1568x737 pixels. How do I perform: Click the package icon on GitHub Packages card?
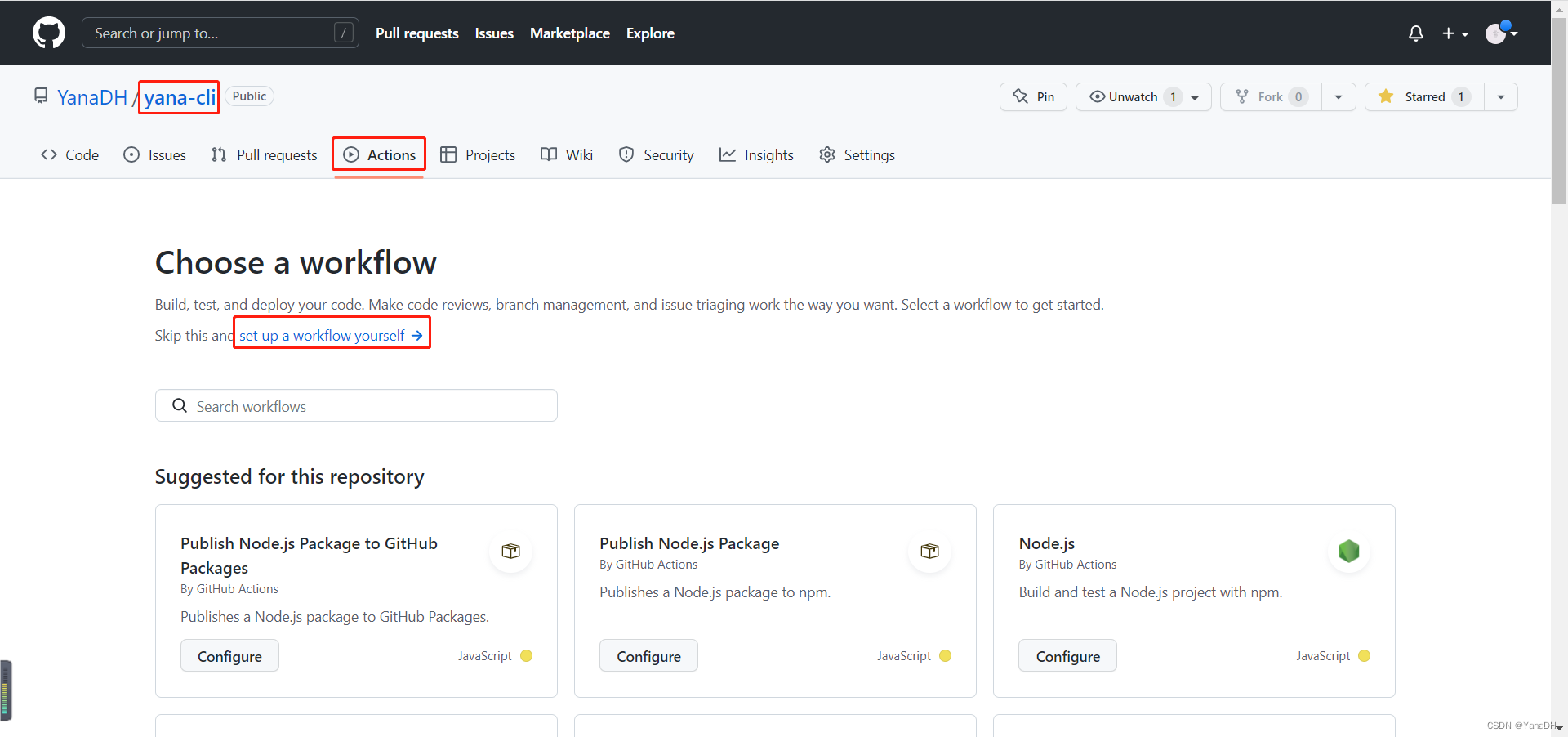511,551
